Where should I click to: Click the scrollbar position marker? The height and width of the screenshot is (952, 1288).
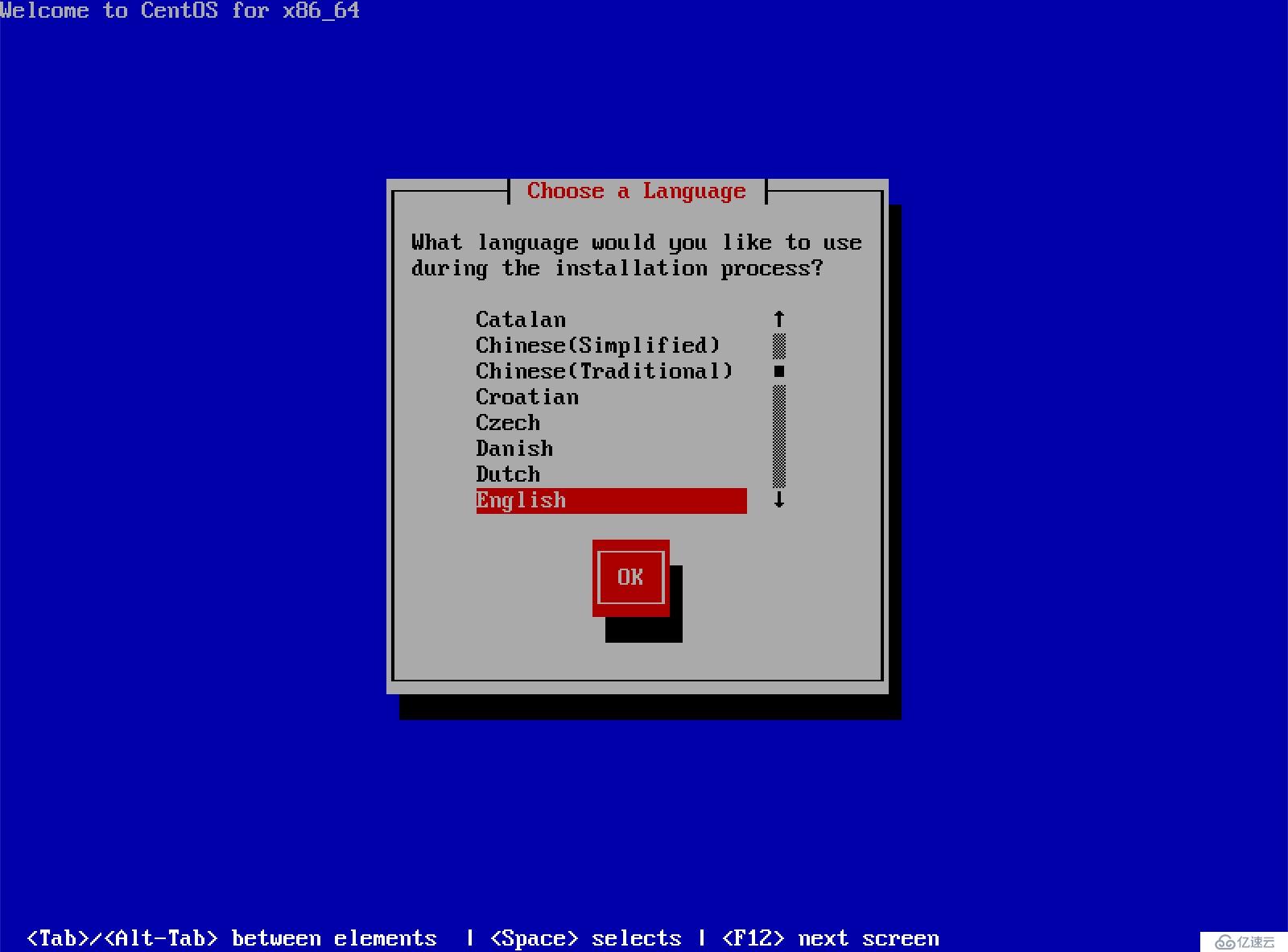click(x=779, y=371)
